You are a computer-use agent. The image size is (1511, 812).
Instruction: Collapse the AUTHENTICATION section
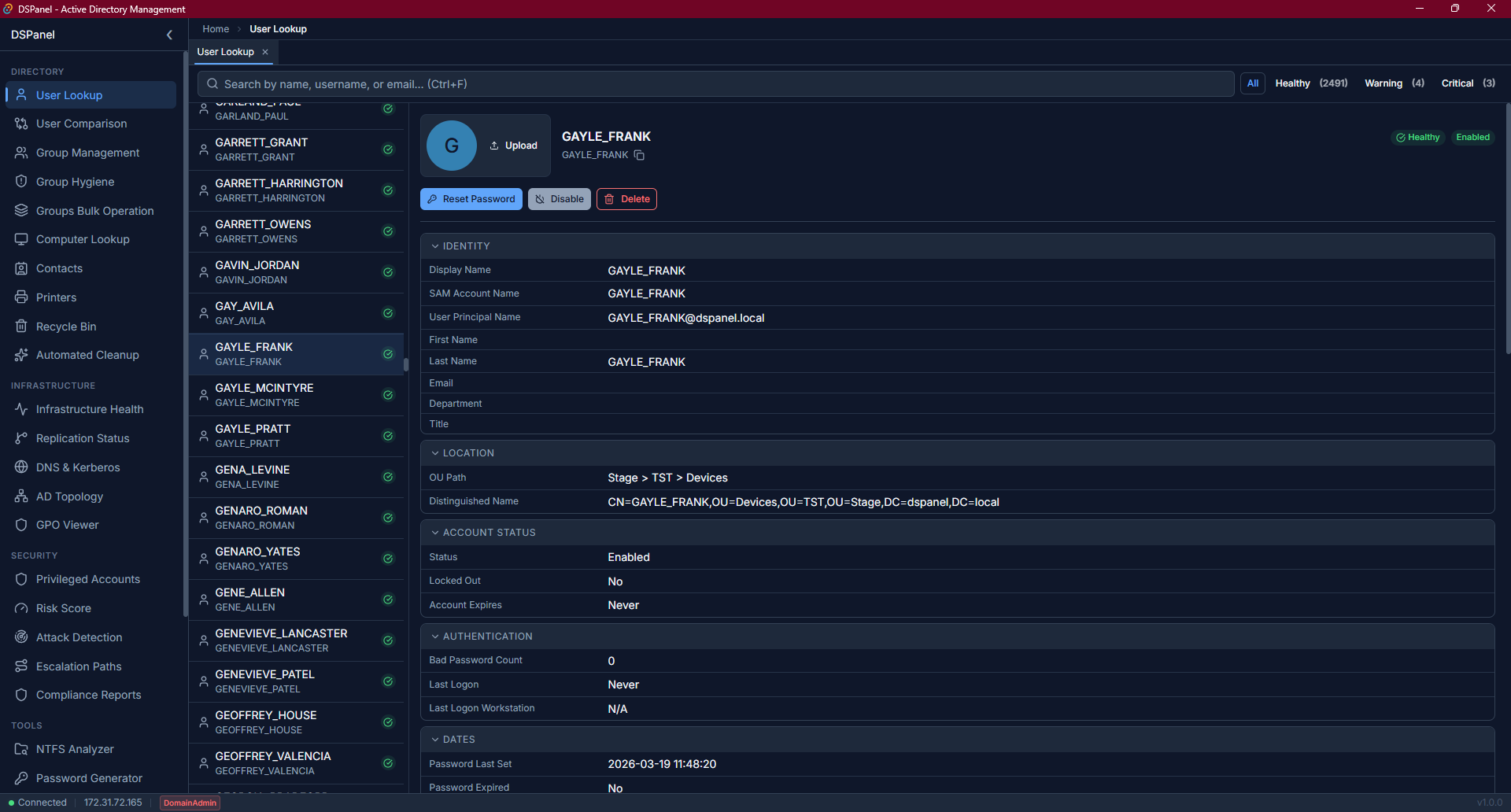[x=435, y=636]
